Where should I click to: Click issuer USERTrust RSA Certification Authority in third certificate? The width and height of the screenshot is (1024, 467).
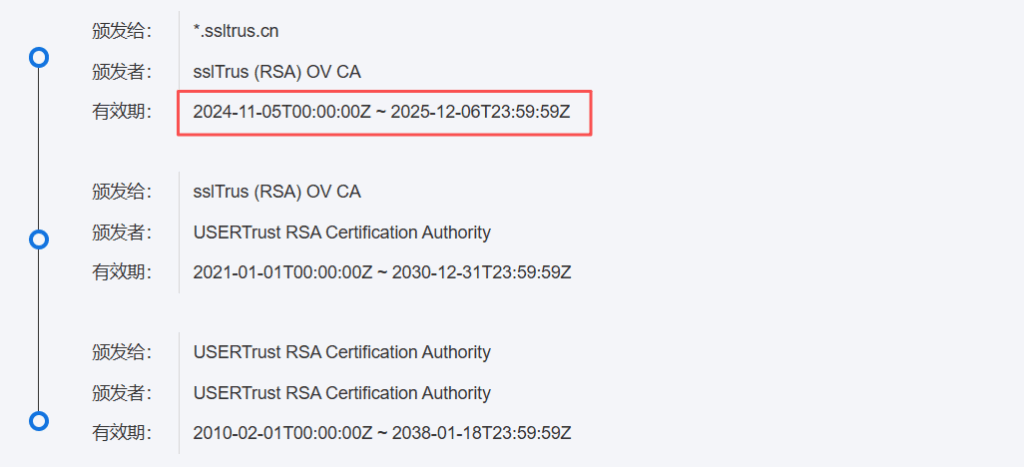tap(342, 393)
